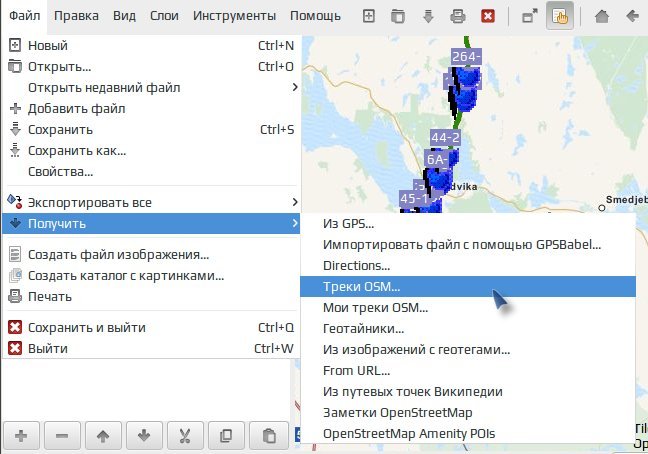This screenshot has width=648, height=454.
Task: Select Из изображений с геотегами...
Action: [468, 349]
